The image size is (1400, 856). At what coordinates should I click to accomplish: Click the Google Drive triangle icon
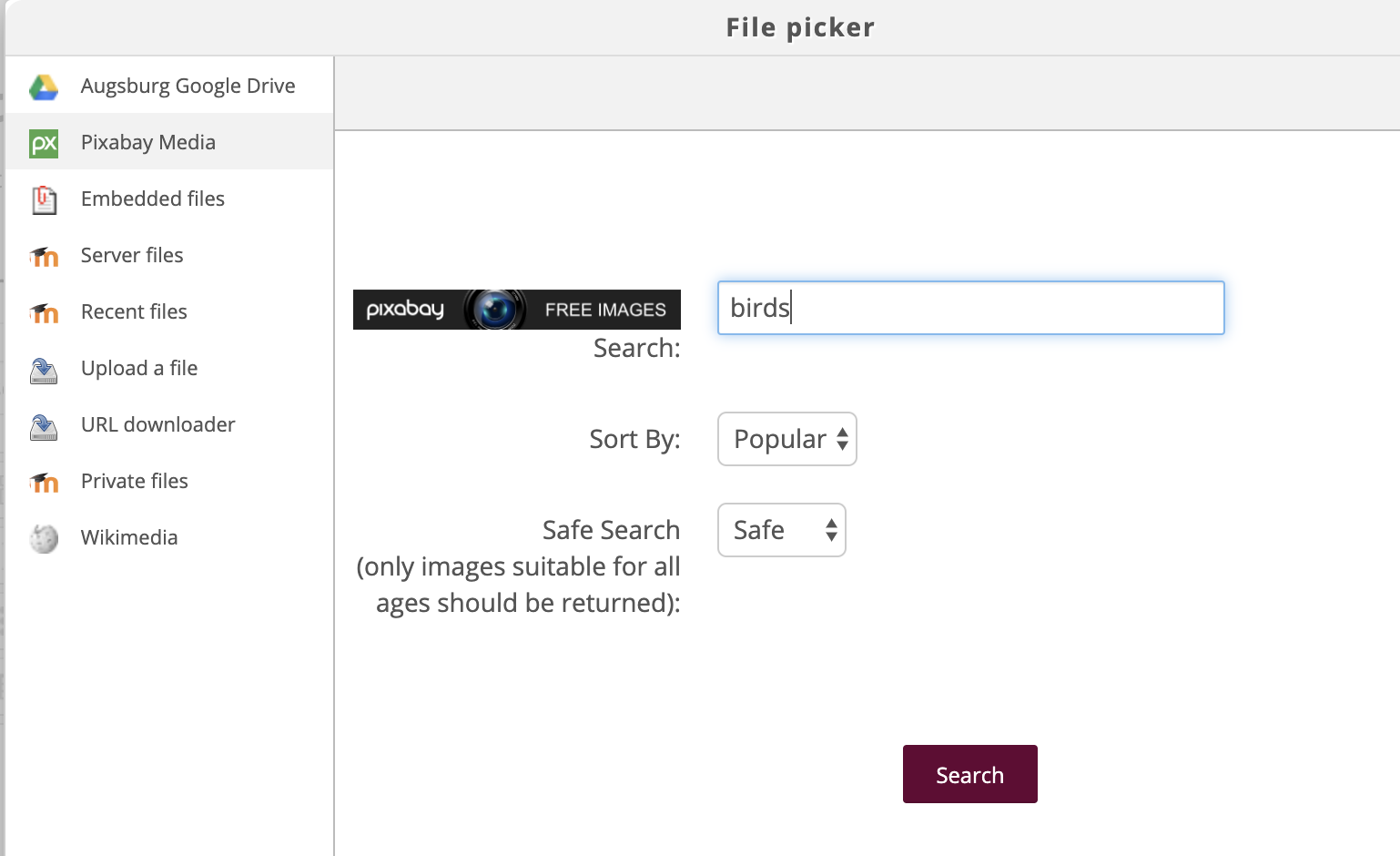43,87
